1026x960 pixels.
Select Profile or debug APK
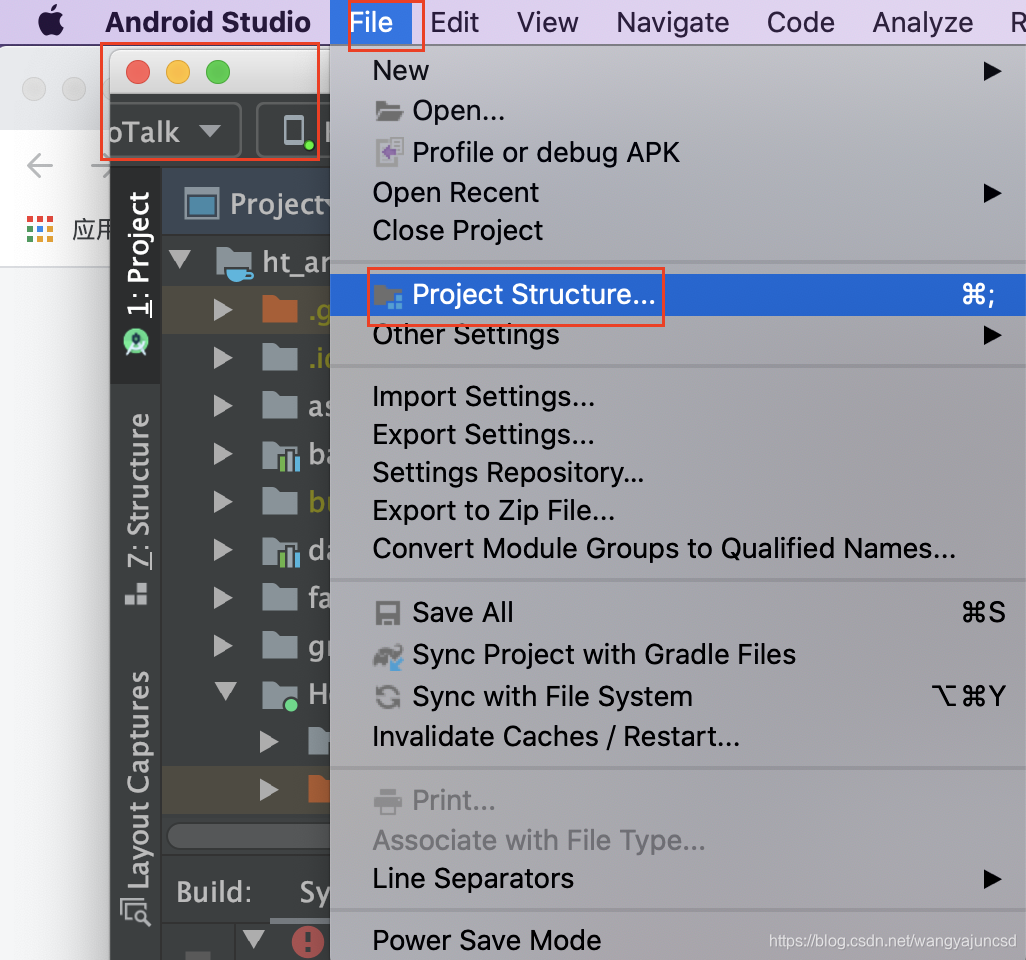pyautogui.click(x=678, y=152)
